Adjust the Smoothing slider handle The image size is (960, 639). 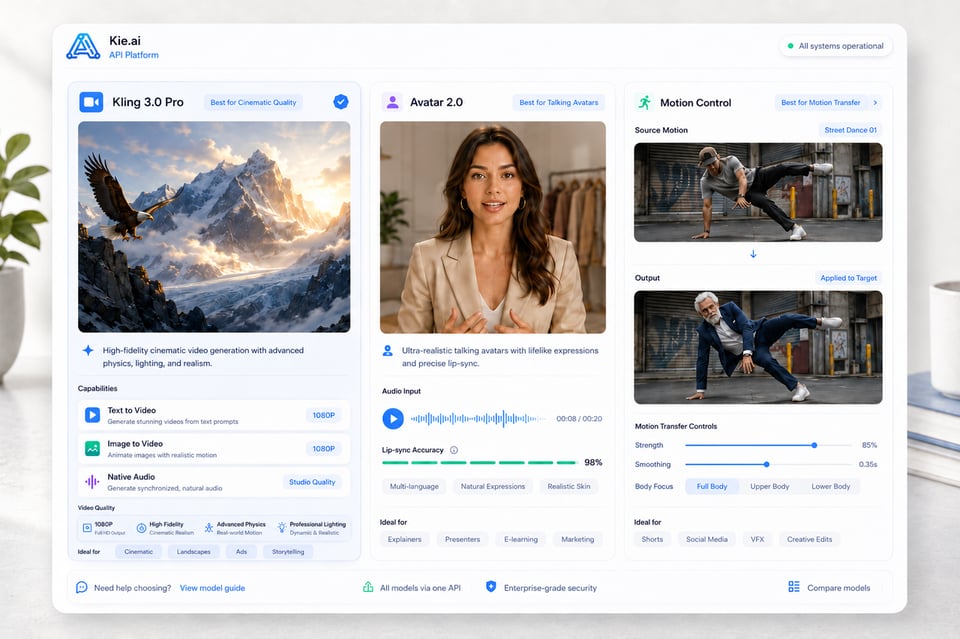(x=767, y=465)
